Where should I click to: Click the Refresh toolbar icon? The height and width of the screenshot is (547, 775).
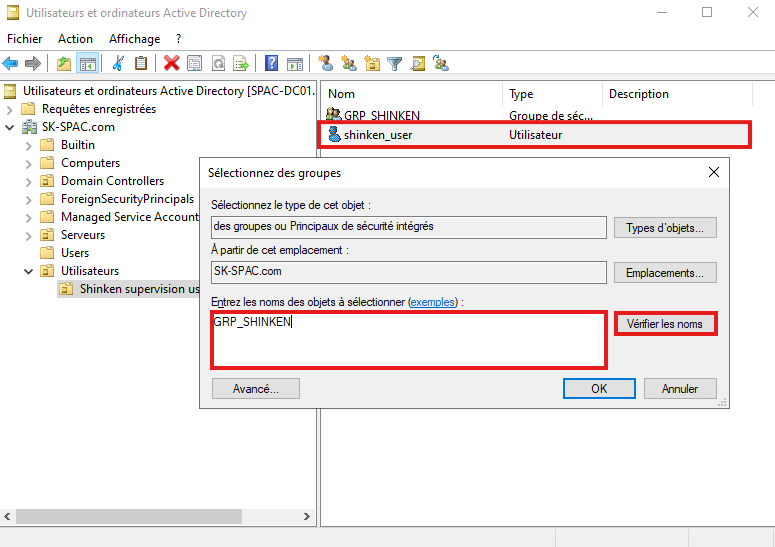coord(218,64)
